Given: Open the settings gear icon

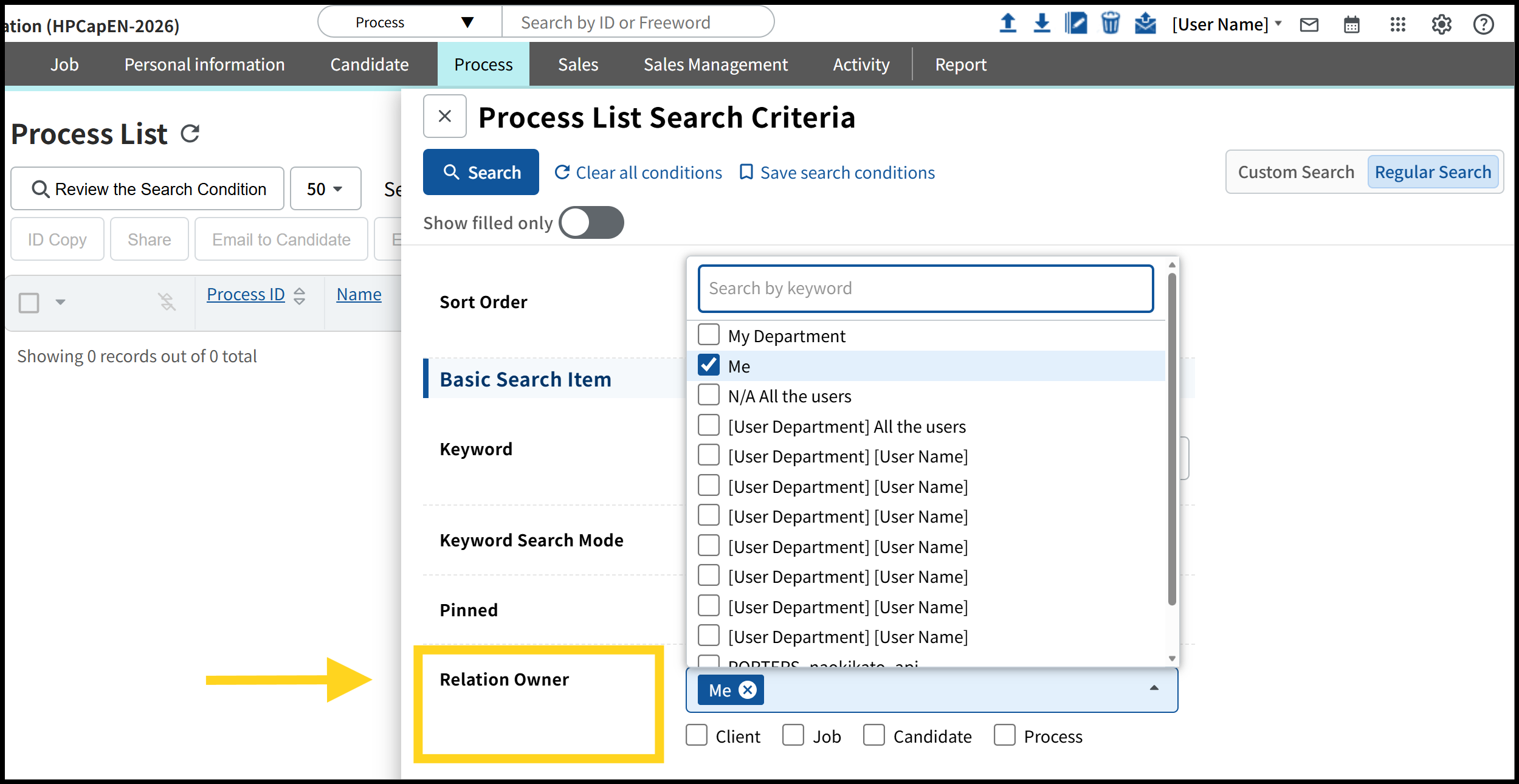Looking at the screenshot, I should coord(1441,25).
